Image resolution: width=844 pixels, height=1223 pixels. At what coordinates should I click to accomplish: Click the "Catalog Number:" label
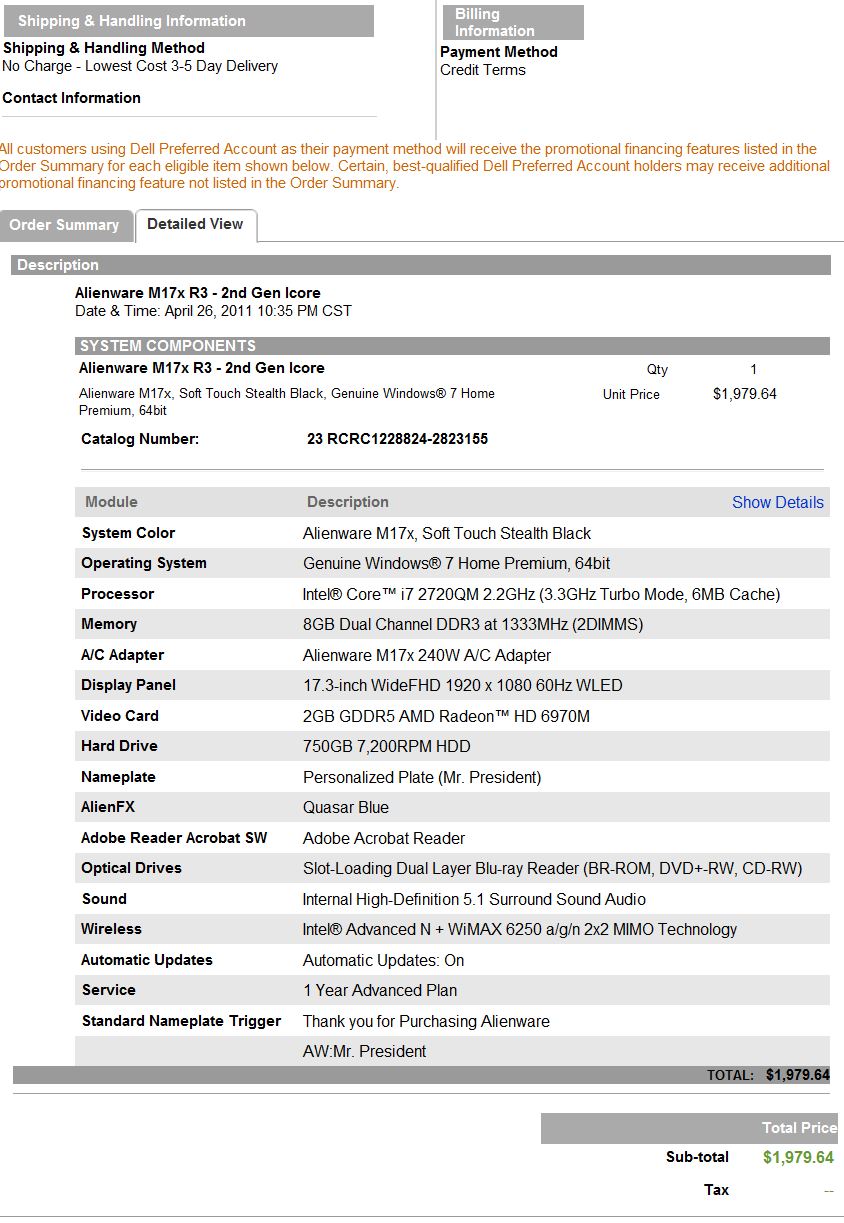coord(140,439)
